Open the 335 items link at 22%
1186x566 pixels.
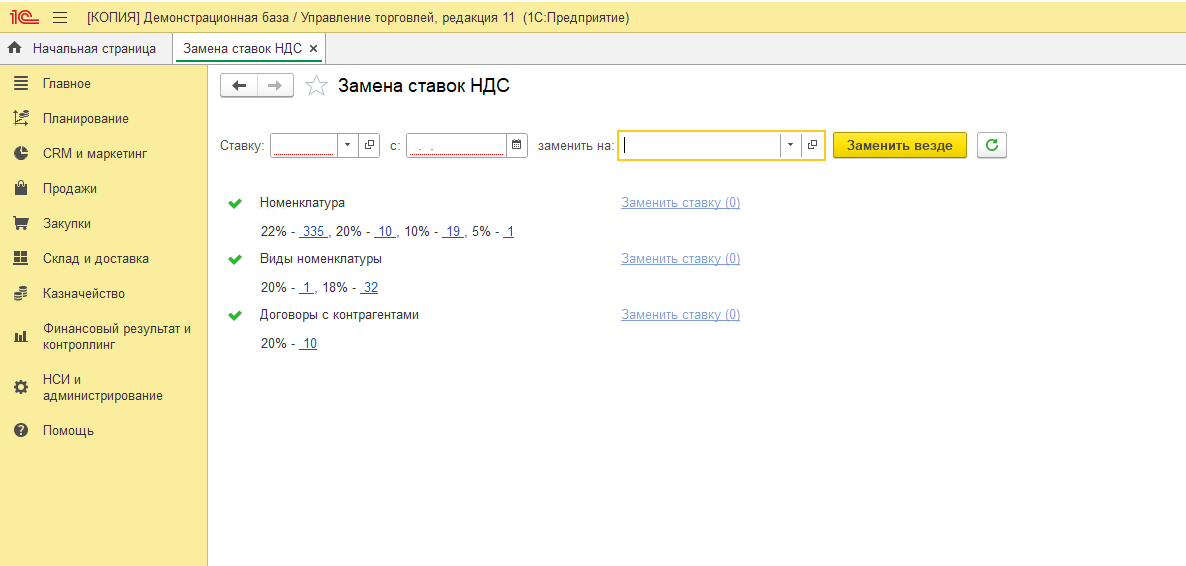[x=314, y=232]
